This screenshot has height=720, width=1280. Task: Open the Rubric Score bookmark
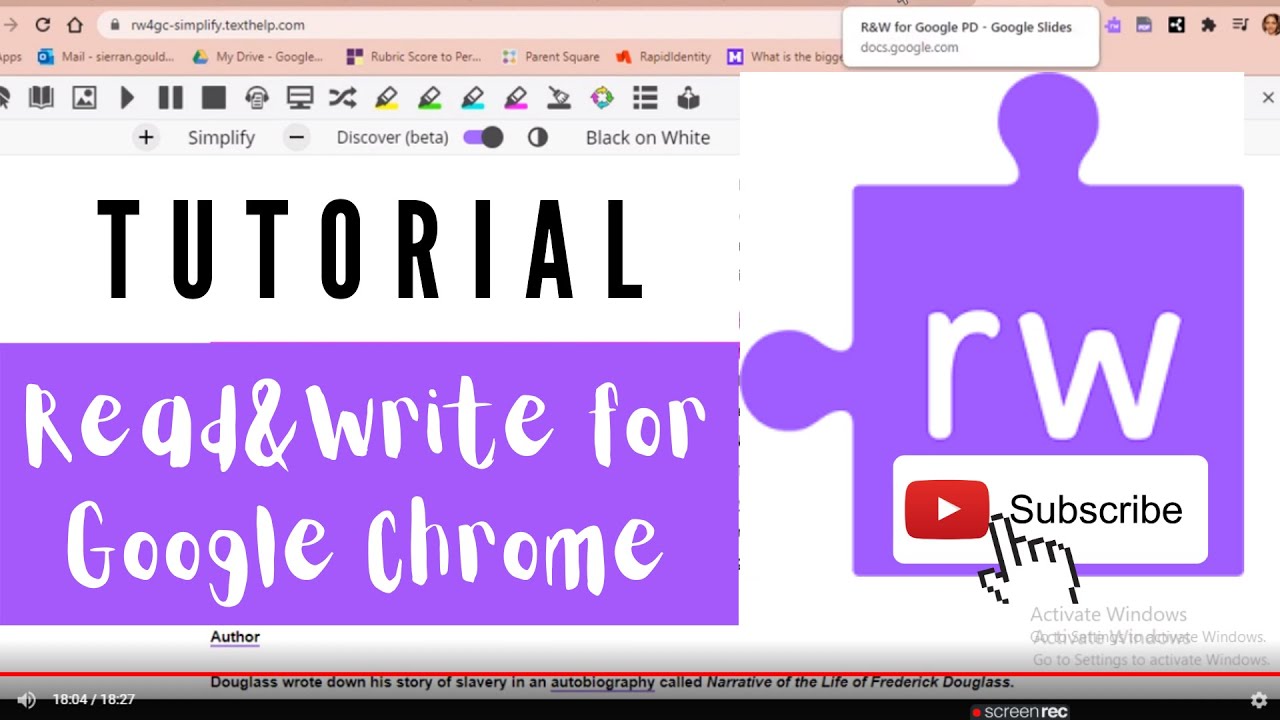414,57
